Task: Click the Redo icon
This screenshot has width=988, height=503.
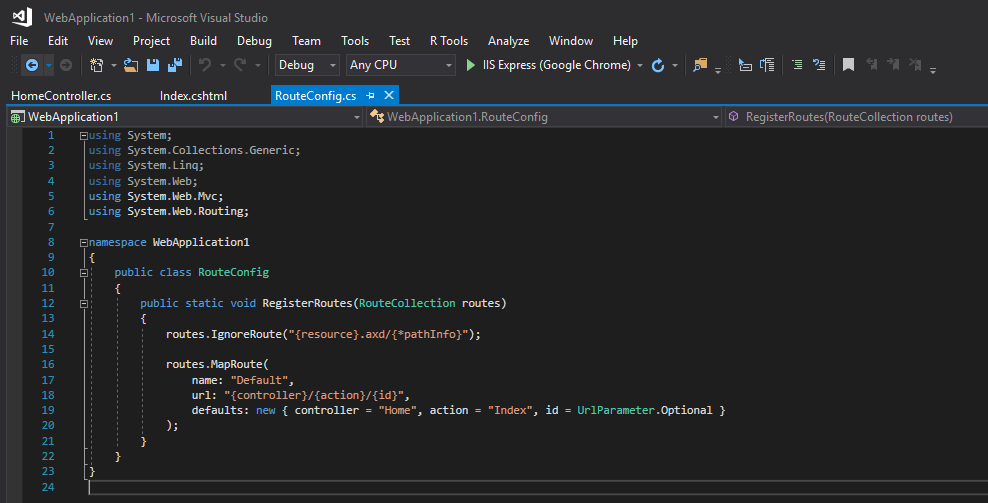Action: 240,65
